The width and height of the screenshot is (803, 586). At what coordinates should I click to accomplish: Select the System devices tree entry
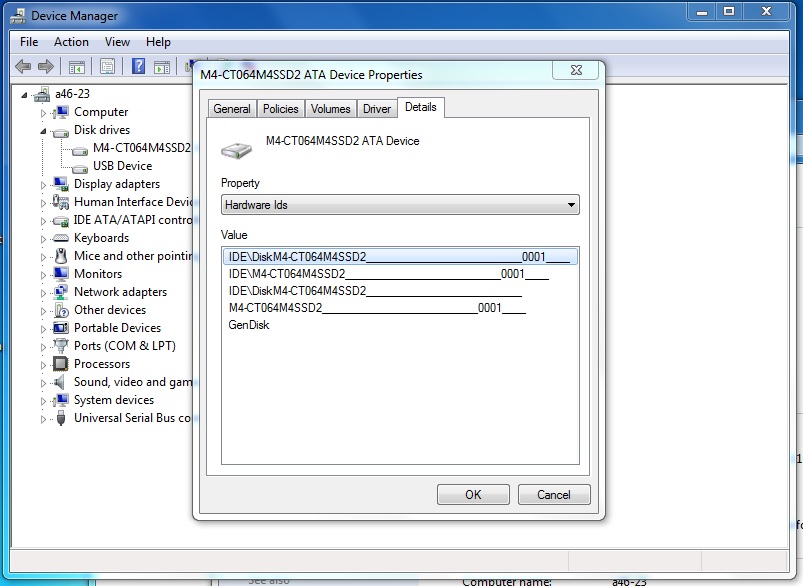(114, 400)
